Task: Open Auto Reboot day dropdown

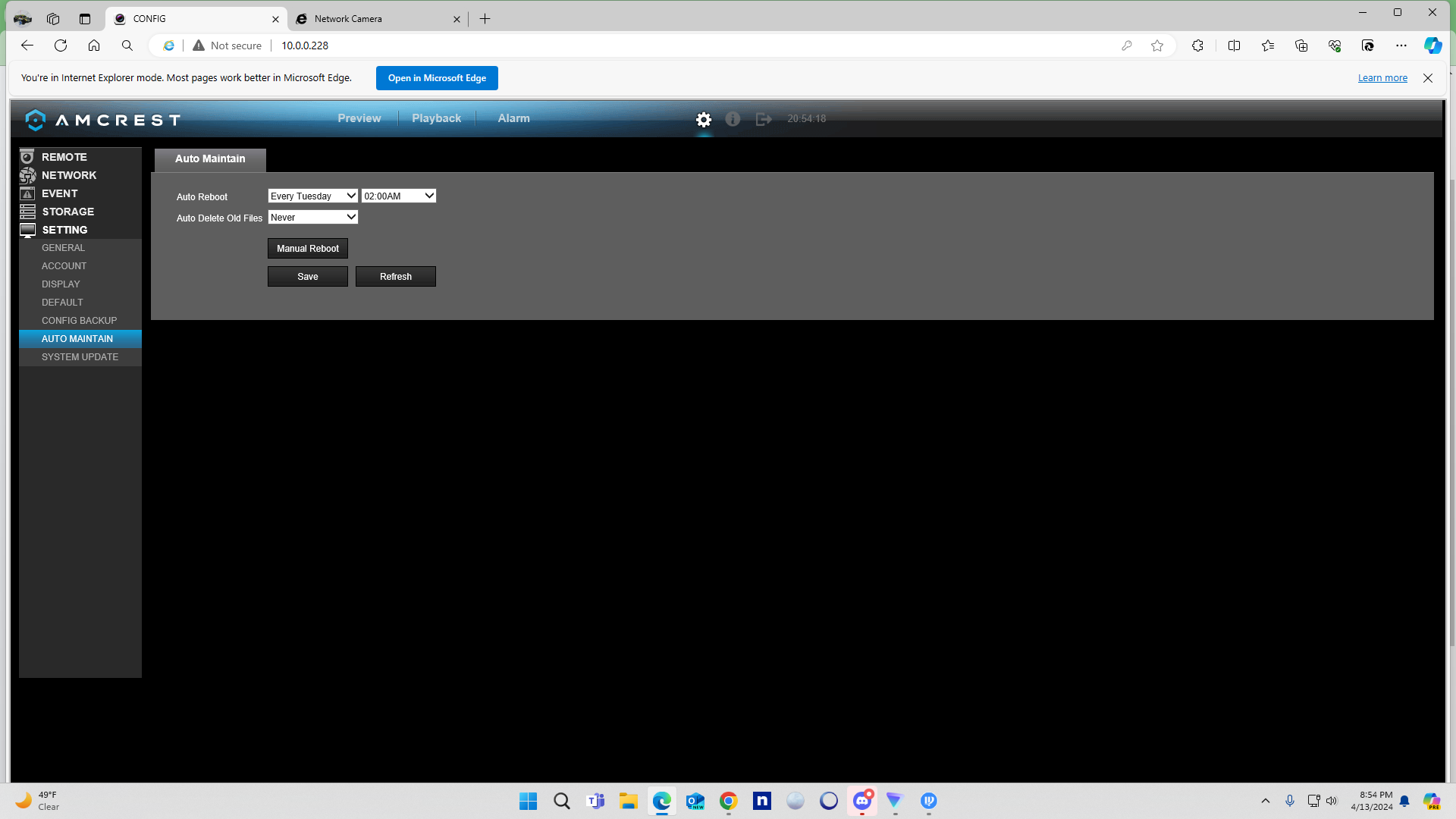Action: 312,196
